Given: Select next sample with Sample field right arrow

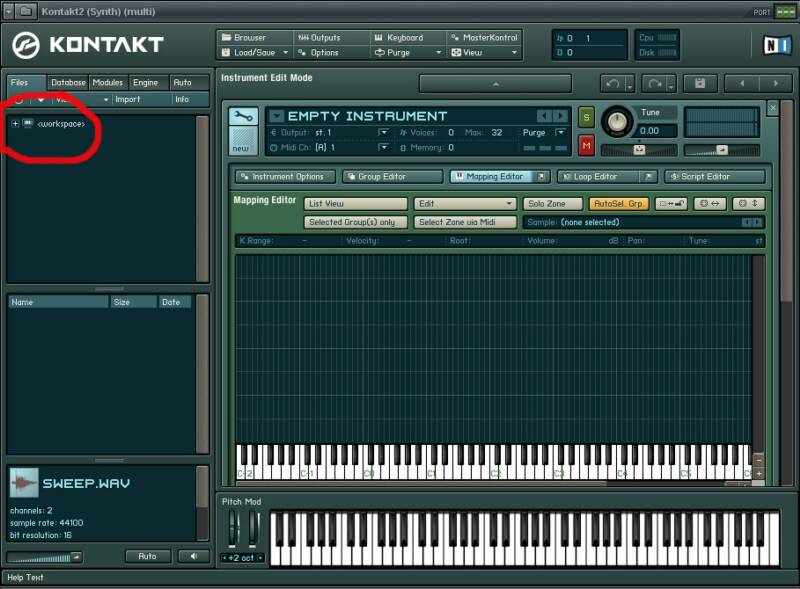Looking at the screenshot, I should coord(757,222).
